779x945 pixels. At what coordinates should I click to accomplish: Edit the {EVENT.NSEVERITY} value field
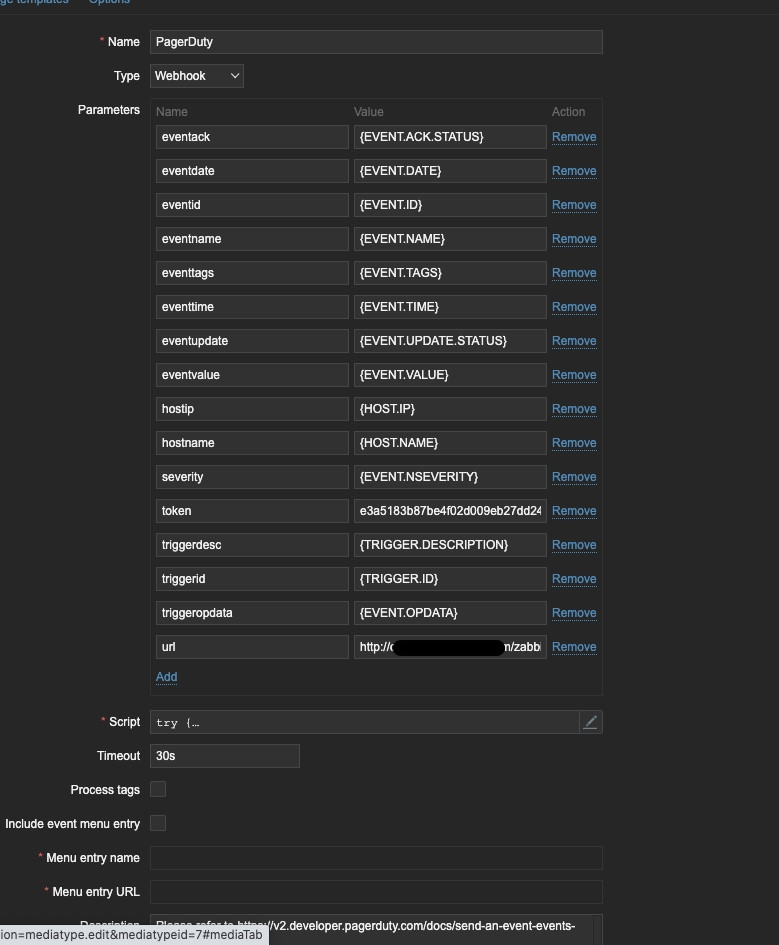(x=450, y=477)
